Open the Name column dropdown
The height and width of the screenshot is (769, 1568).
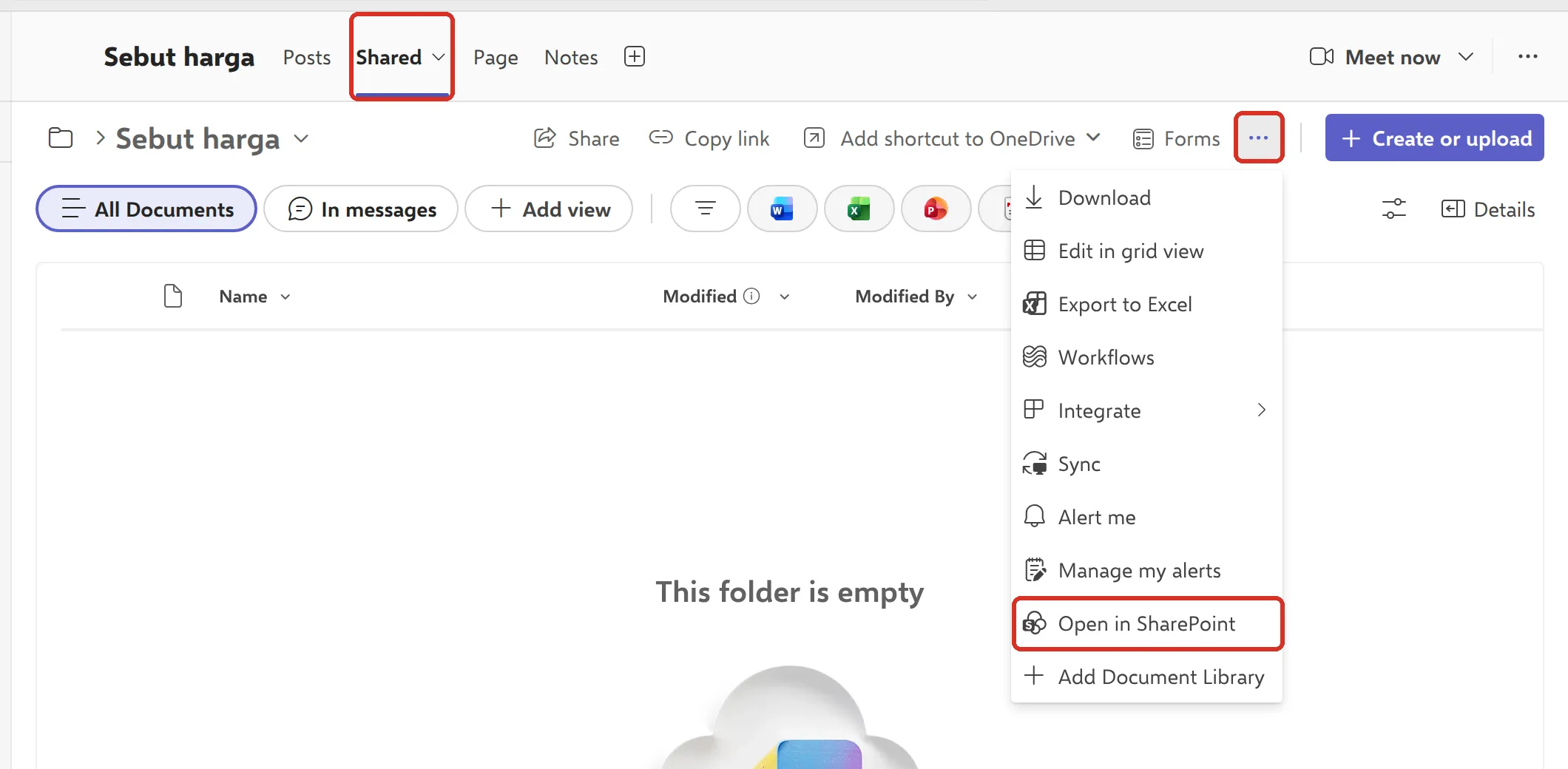[x=285, y=297]
